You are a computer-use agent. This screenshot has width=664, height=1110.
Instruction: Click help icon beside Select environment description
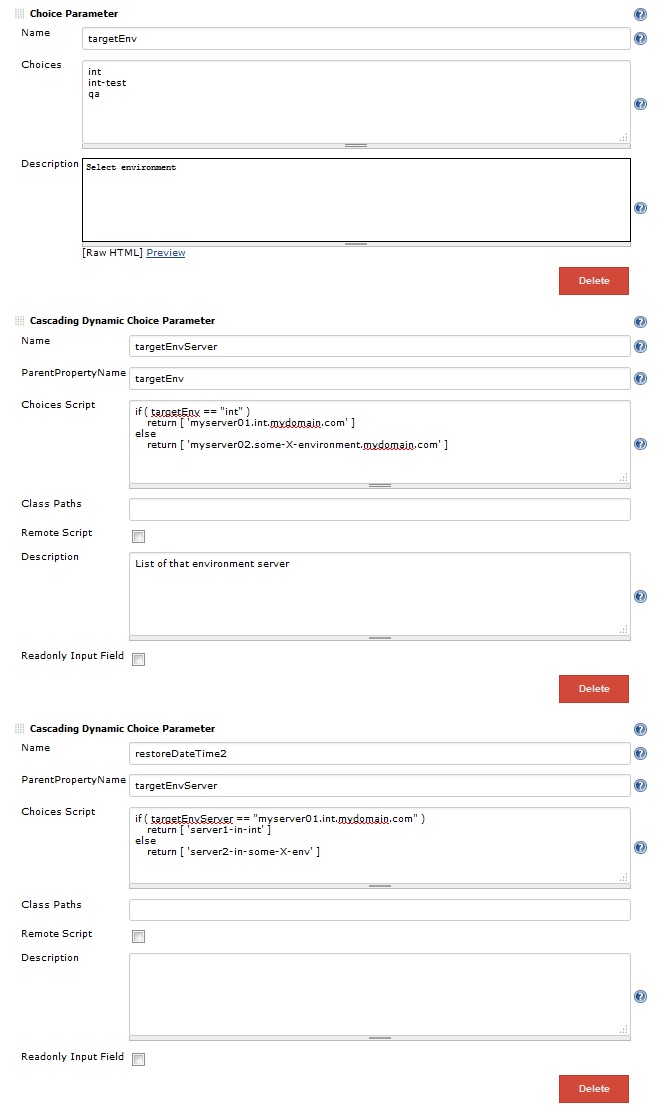click(x=640, y=208)
